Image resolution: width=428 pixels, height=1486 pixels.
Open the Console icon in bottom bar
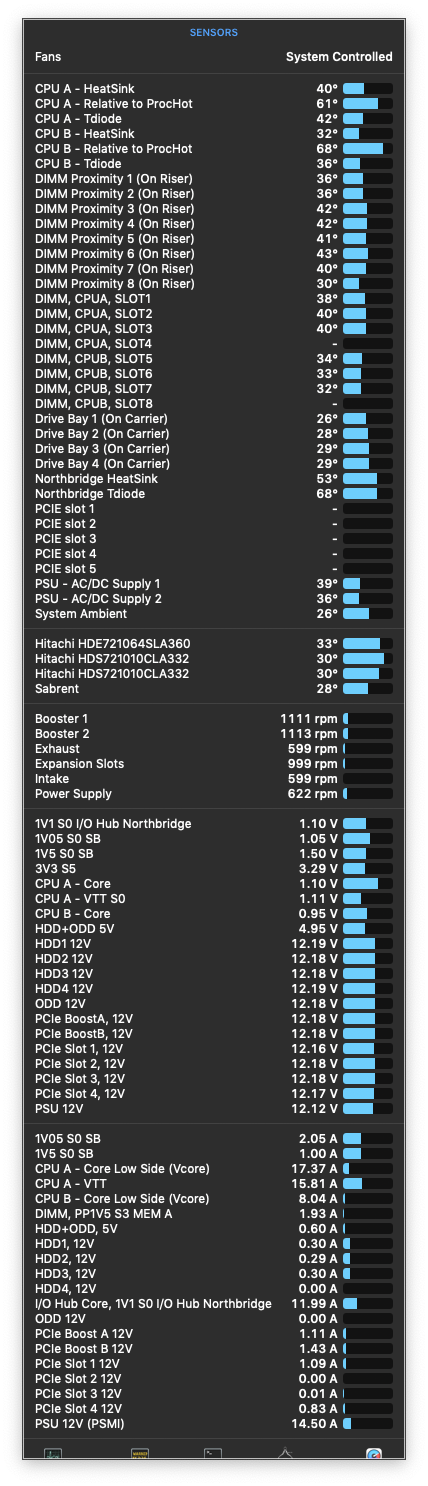140,1454
